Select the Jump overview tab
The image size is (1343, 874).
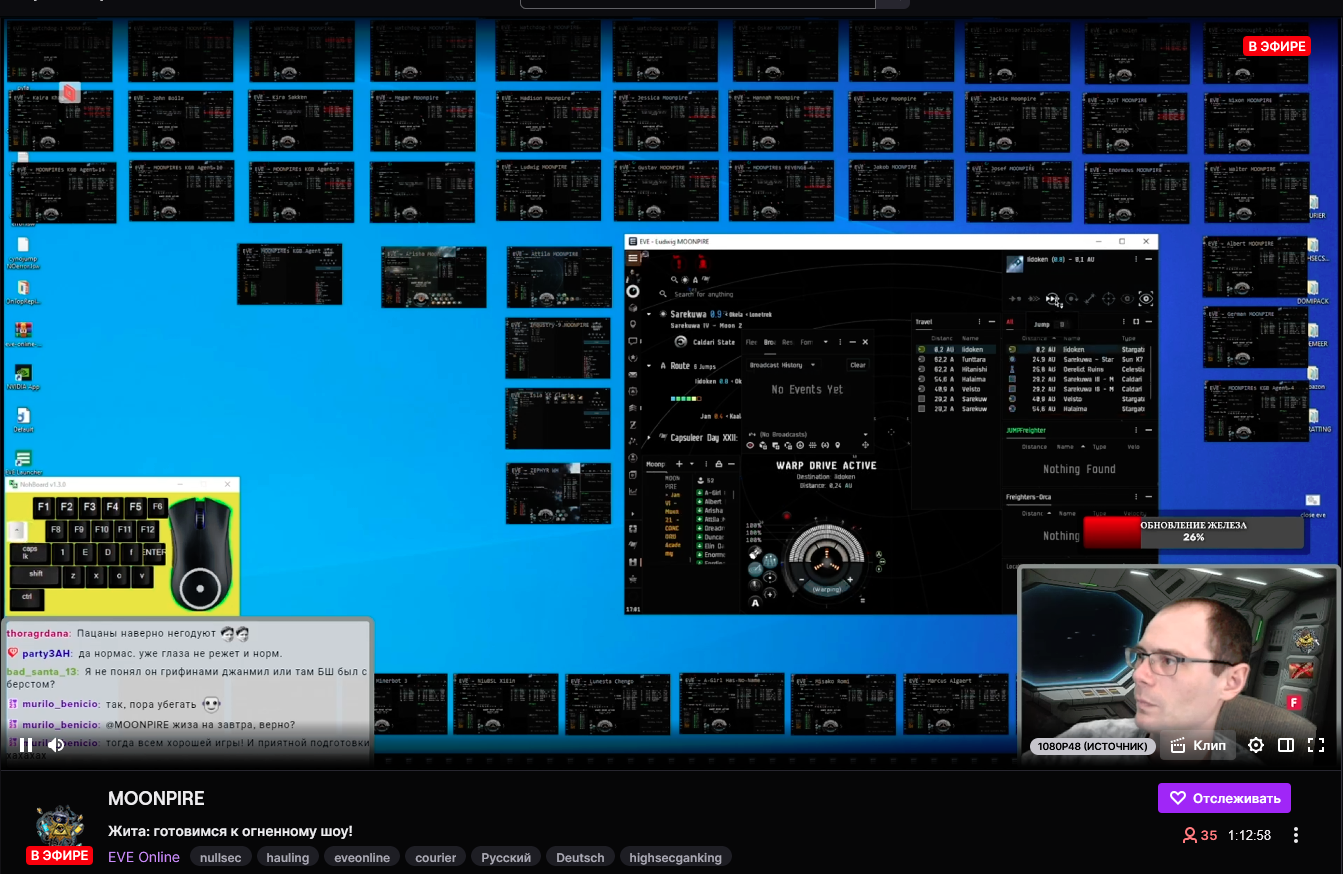coord(1042,325)
